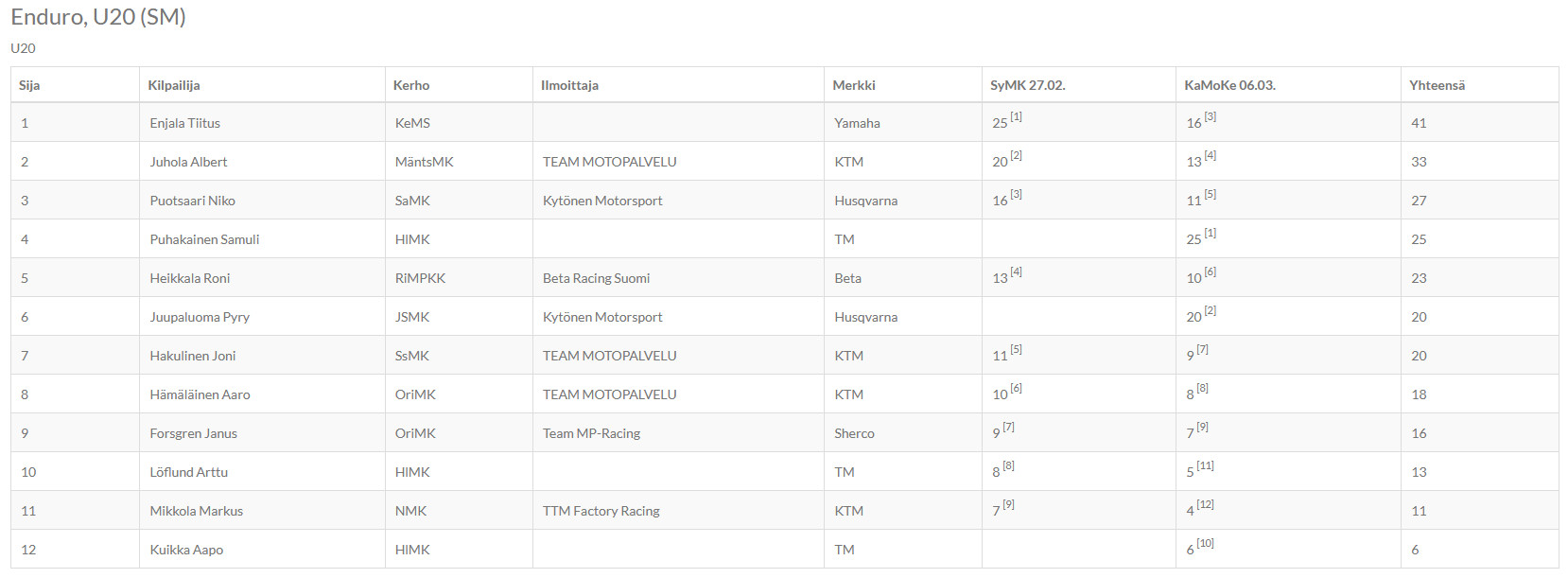Click 'TTM Factory Racing' entrant cell
The height and width of the screenshot is (578, 1568).
click(x=601, y=511)
